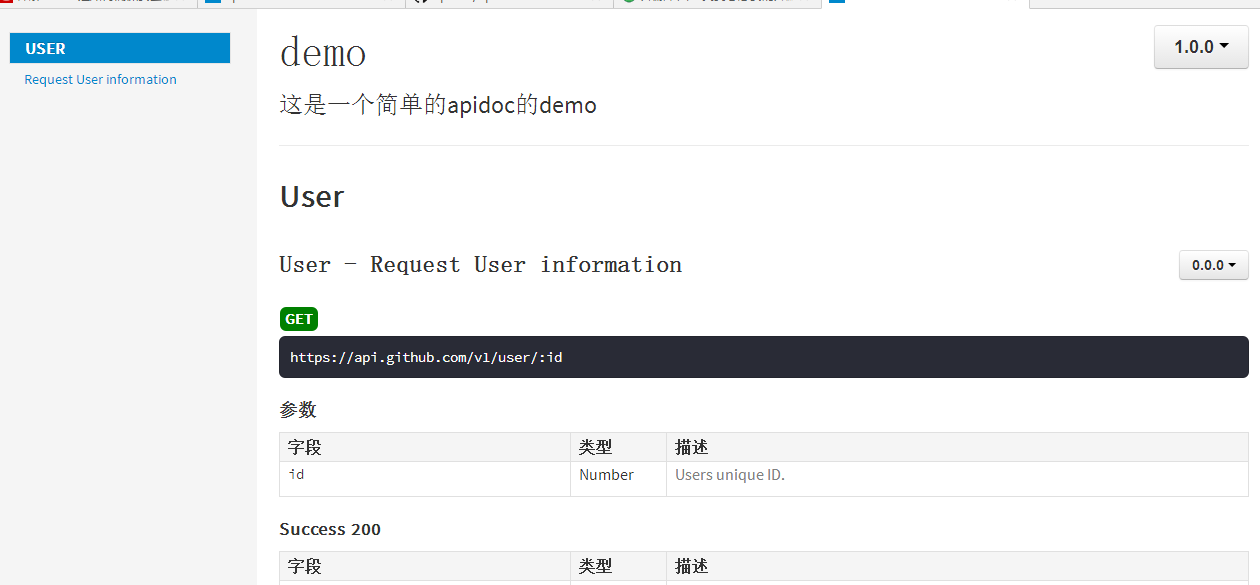Expand the caret arrow on the 1.0.0 button
Screen dimensions: 1260x585
coord(1226,46)
